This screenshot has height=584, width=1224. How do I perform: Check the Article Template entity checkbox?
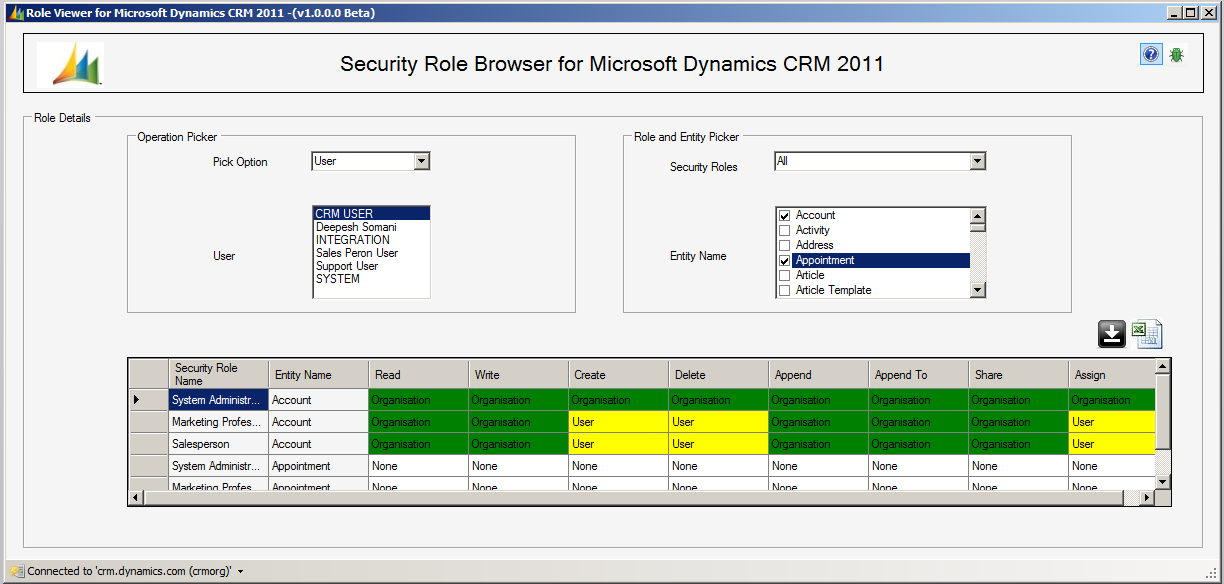tap(785, 290)
